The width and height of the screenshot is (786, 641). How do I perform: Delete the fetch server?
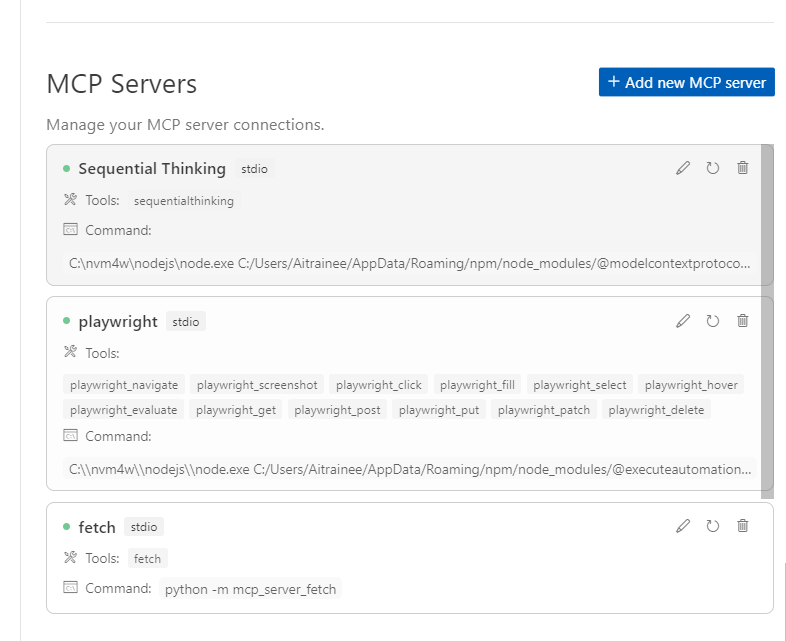[x=742, y=526]
